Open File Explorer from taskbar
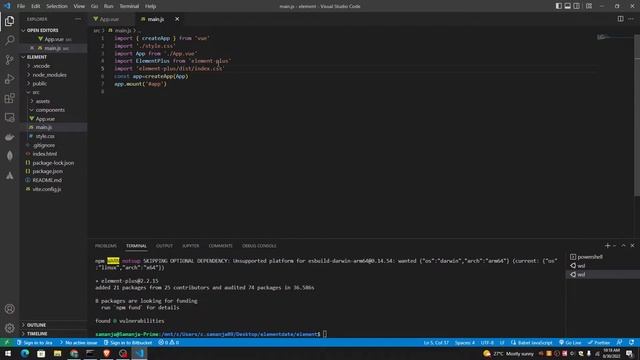Image resolution: width=640 pixels, height=360 pixels. 57,353
